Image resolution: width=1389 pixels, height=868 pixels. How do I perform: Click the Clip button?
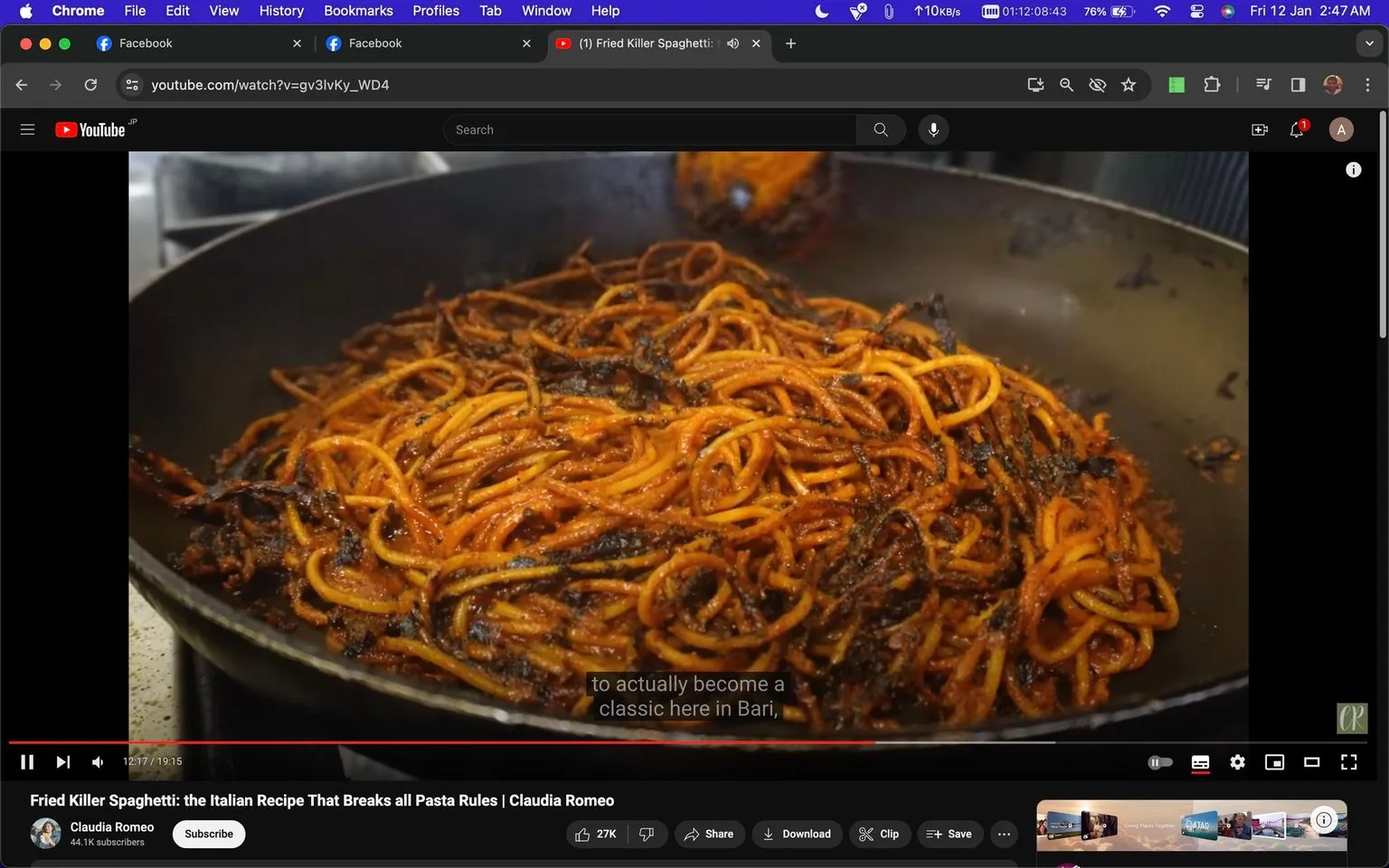pyautogui.click(x=879, y=834)
